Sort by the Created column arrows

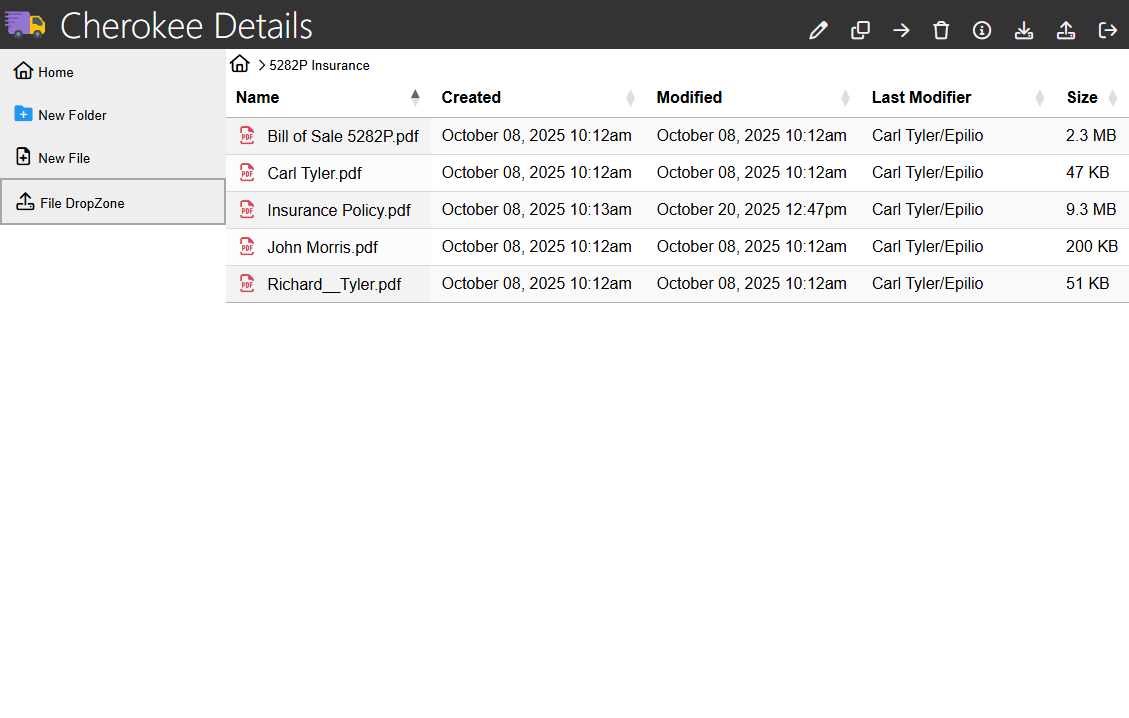pos(630,98)
